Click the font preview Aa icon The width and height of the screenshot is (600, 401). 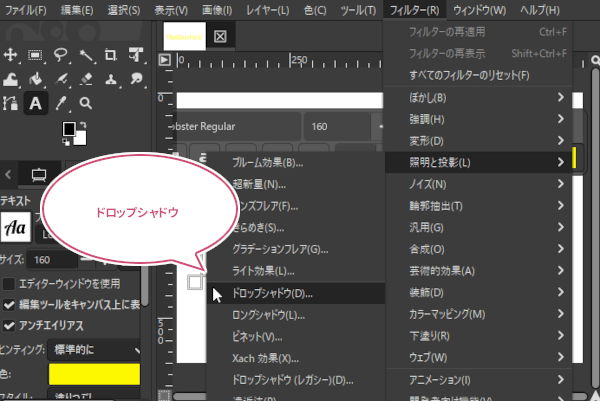coord(16,228)
